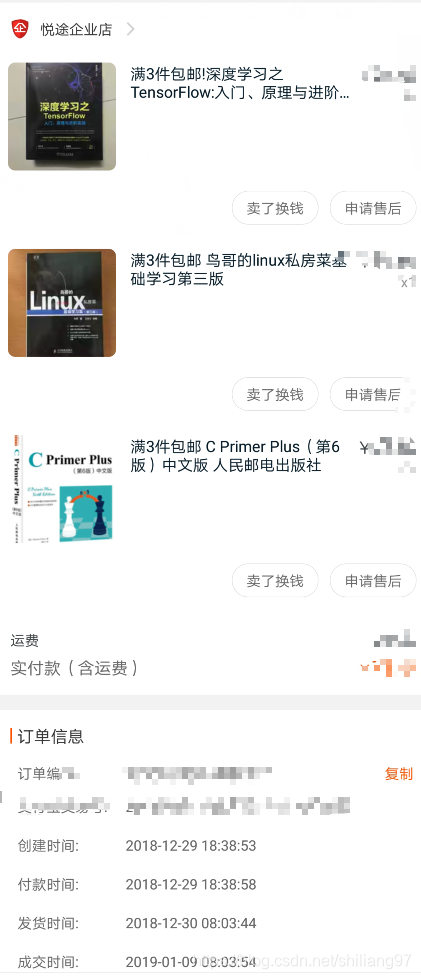Tap 申请售后 for the TensorFlow book
The height and width of the screenshot is (979, 421).
click(373, 208)
